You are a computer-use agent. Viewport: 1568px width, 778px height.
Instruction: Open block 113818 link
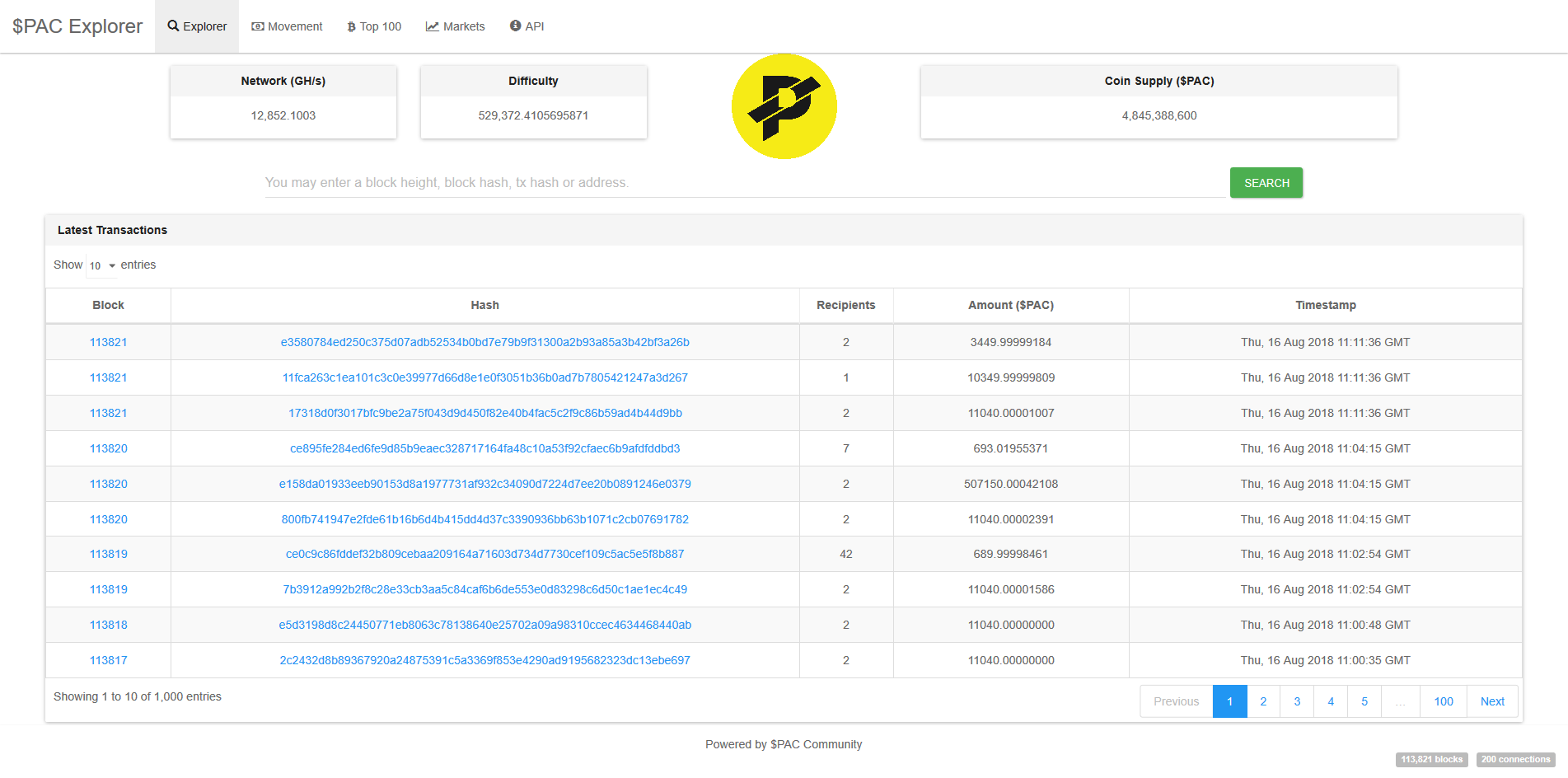coord(108,625)
